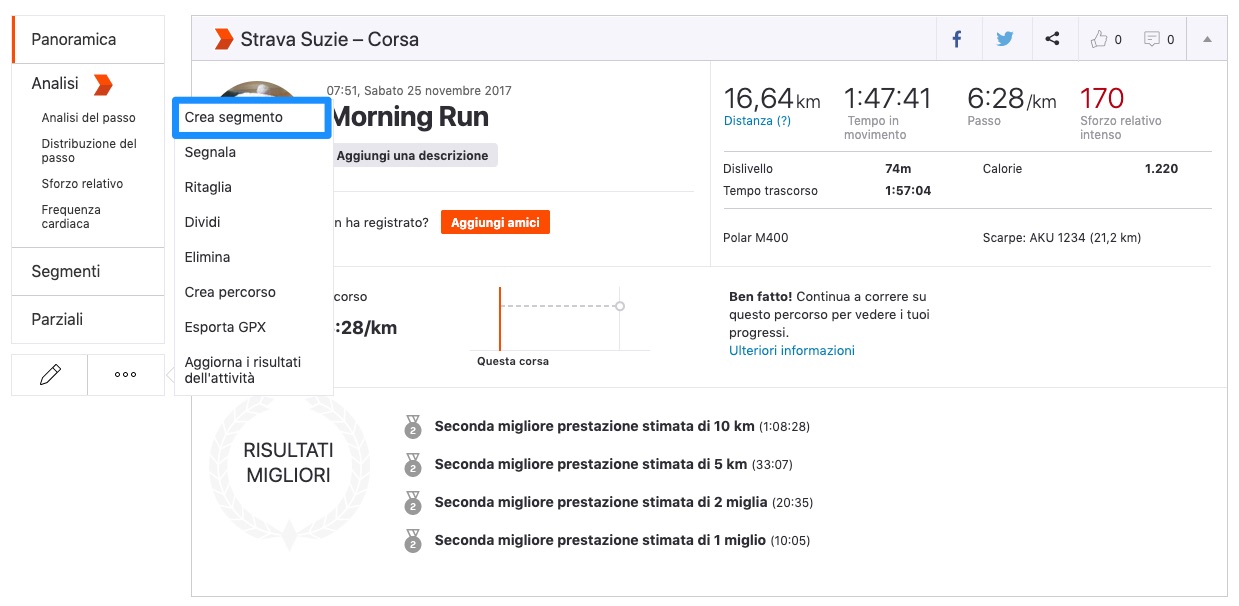The image size is (1239, 606).
Task: Share activity on Facebook
Action: coord(957,39)
